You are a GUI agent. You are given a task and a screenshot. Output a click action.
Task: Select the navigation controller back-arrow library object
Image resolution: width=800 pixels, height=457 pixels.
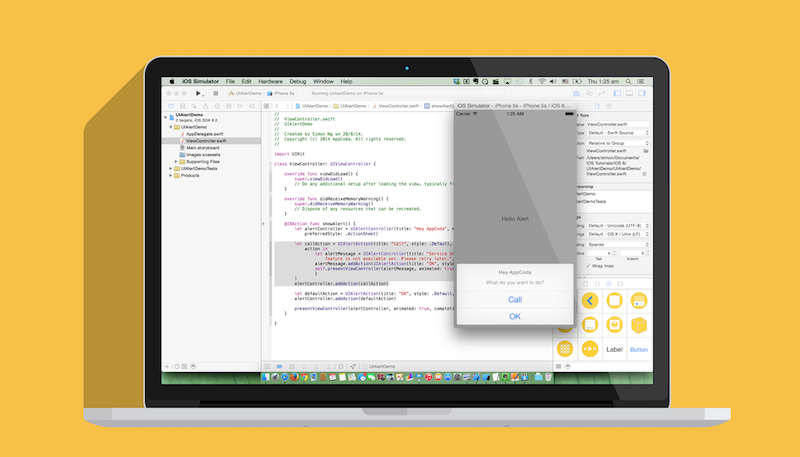pos(590,300)
